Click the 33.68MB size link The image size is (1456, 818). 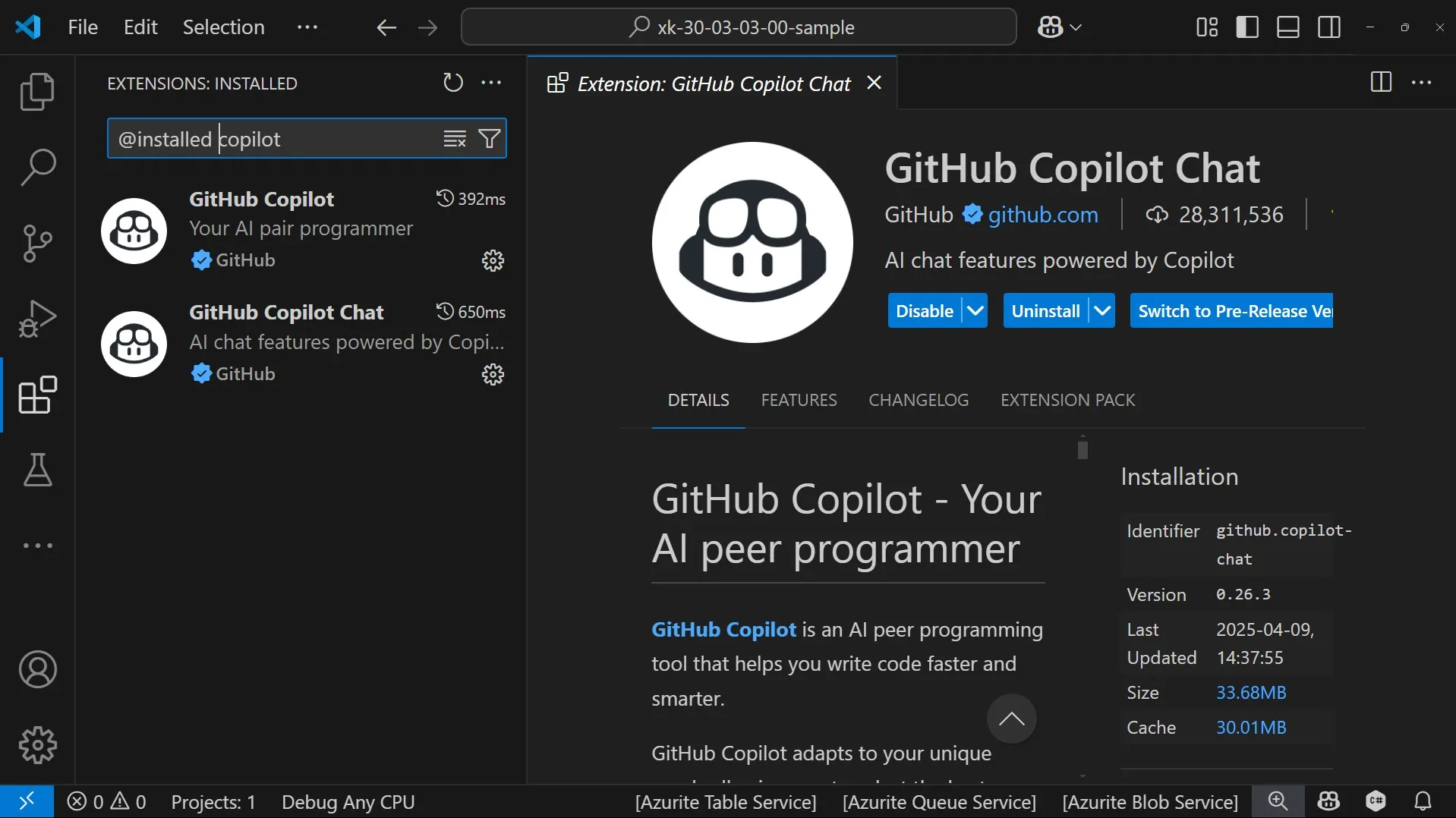1251,693
